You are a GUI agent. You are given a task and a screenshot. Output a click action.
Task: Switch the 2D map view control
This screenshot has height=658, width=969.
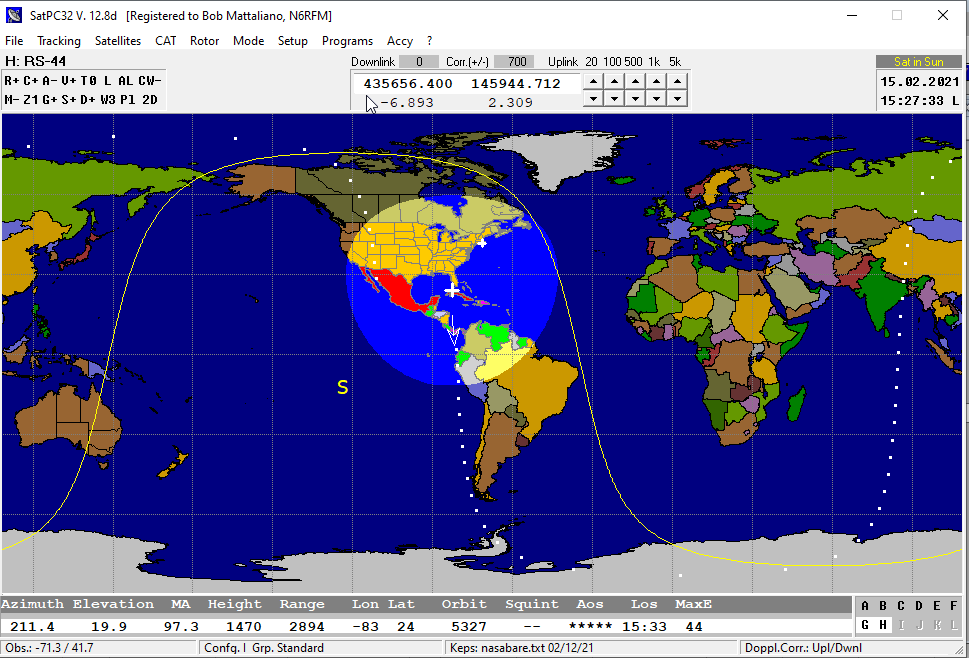click(x=150, y=99)
